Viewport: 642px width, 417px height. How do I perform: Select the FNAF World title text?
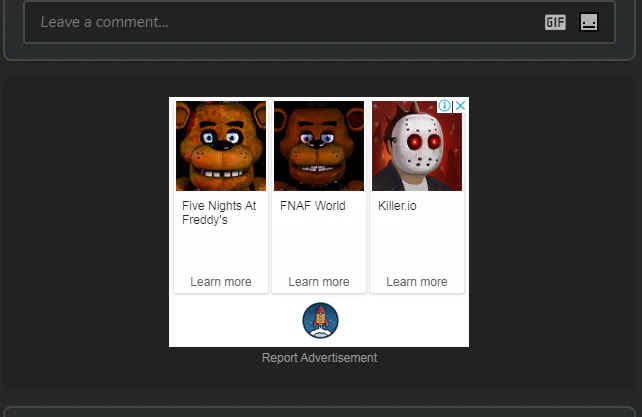tap(313, 206)
